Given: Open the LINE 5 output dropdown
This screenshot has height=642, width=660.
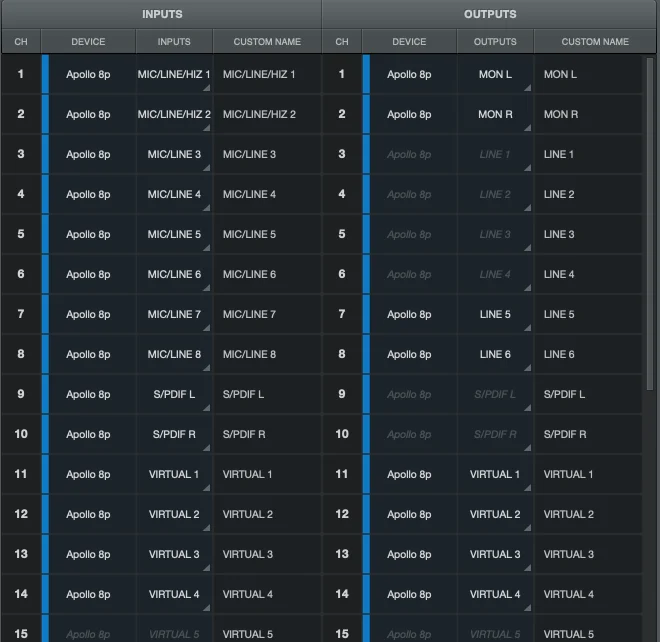Looking at the screenshot, I should (x=495, y=314).
